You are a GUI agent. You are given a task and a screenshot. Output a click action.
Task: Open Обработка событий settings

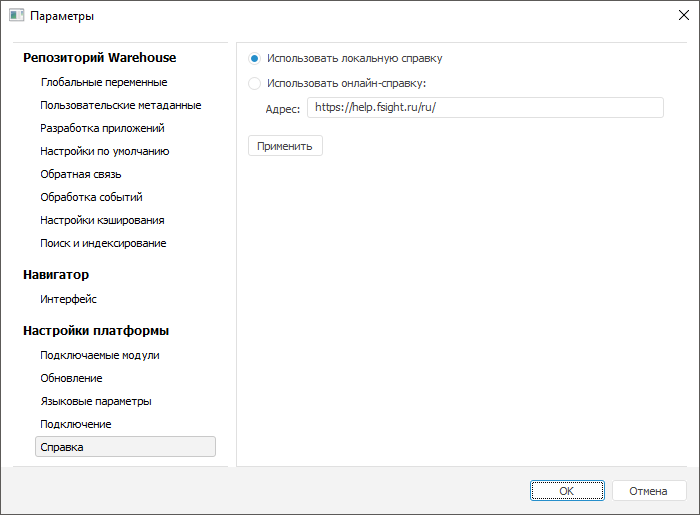[x=91, y=197]
